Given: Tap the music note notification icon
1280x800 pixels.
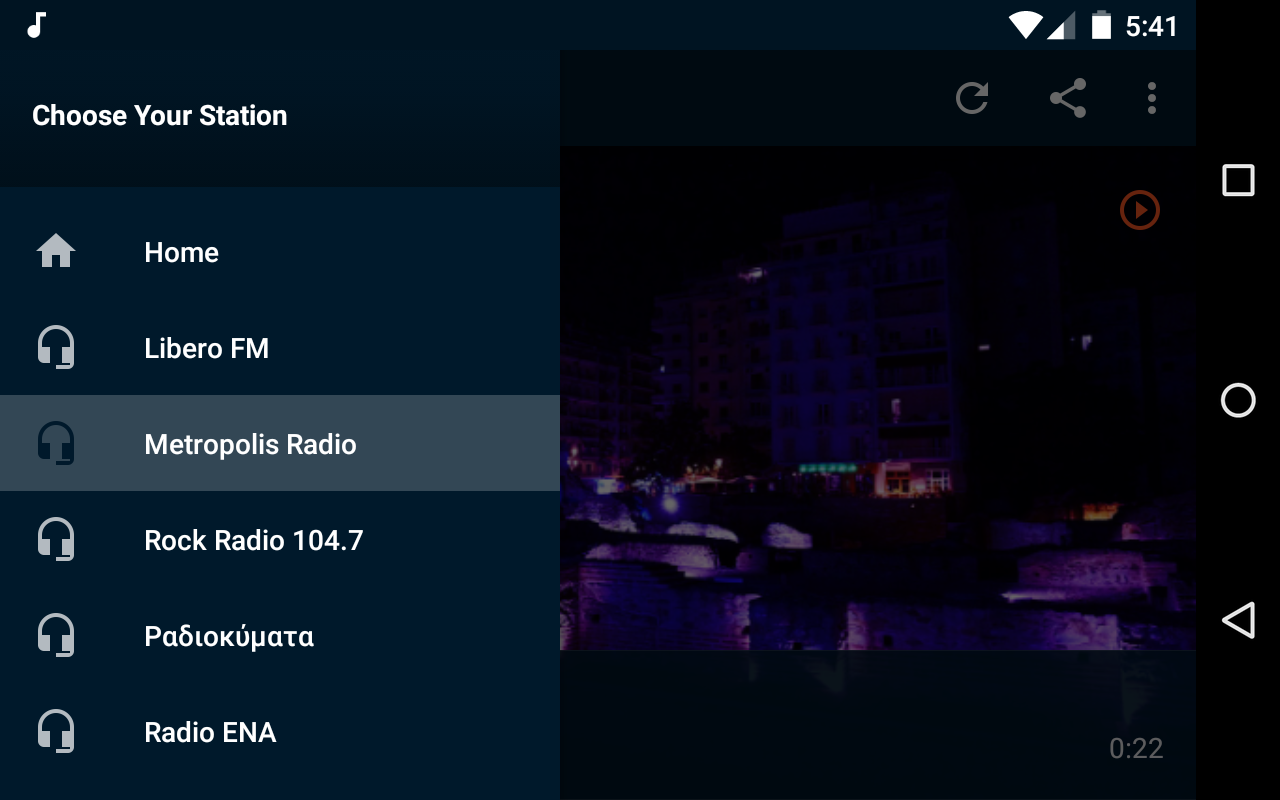Looking at the screenshot, I should click(x=36, y=25).
